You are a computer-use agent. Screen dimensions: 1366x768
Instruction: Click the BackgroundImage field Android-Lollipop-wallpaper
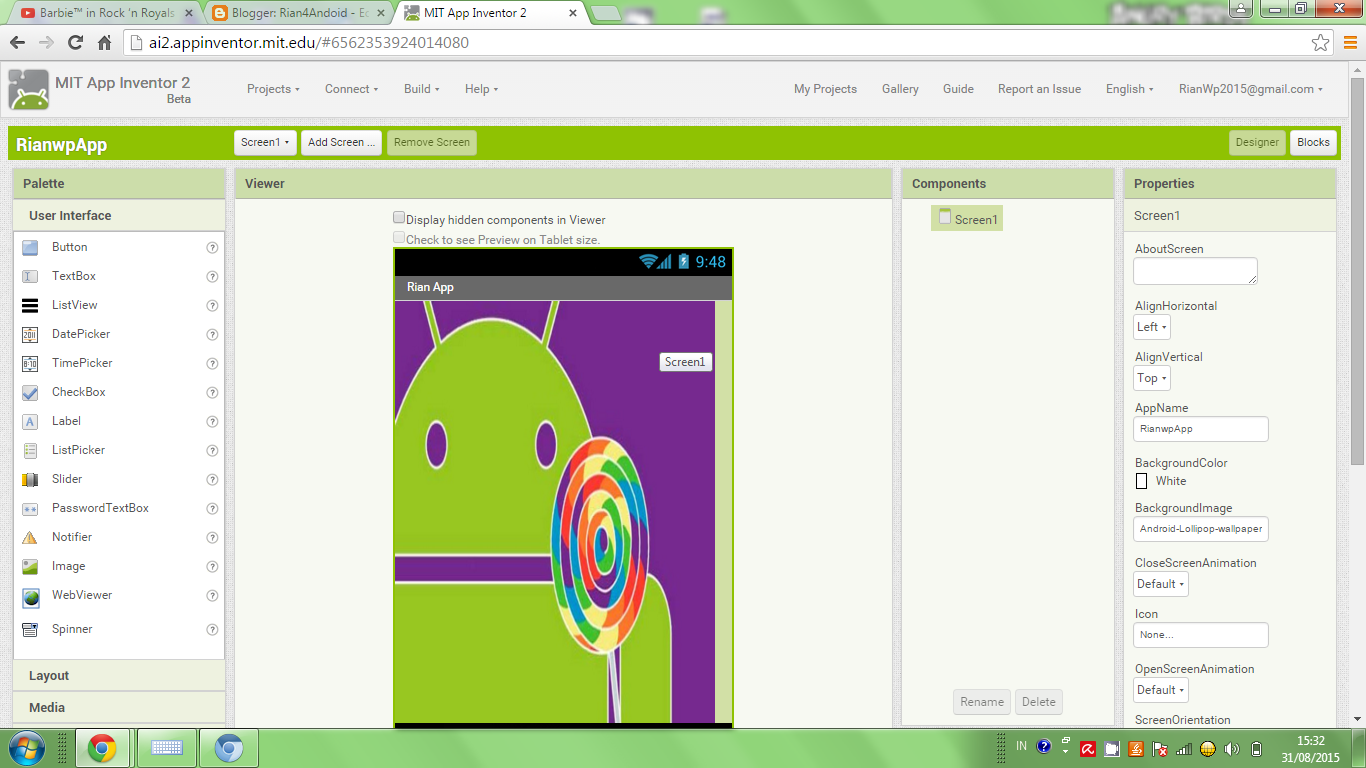coord(1201,529)
